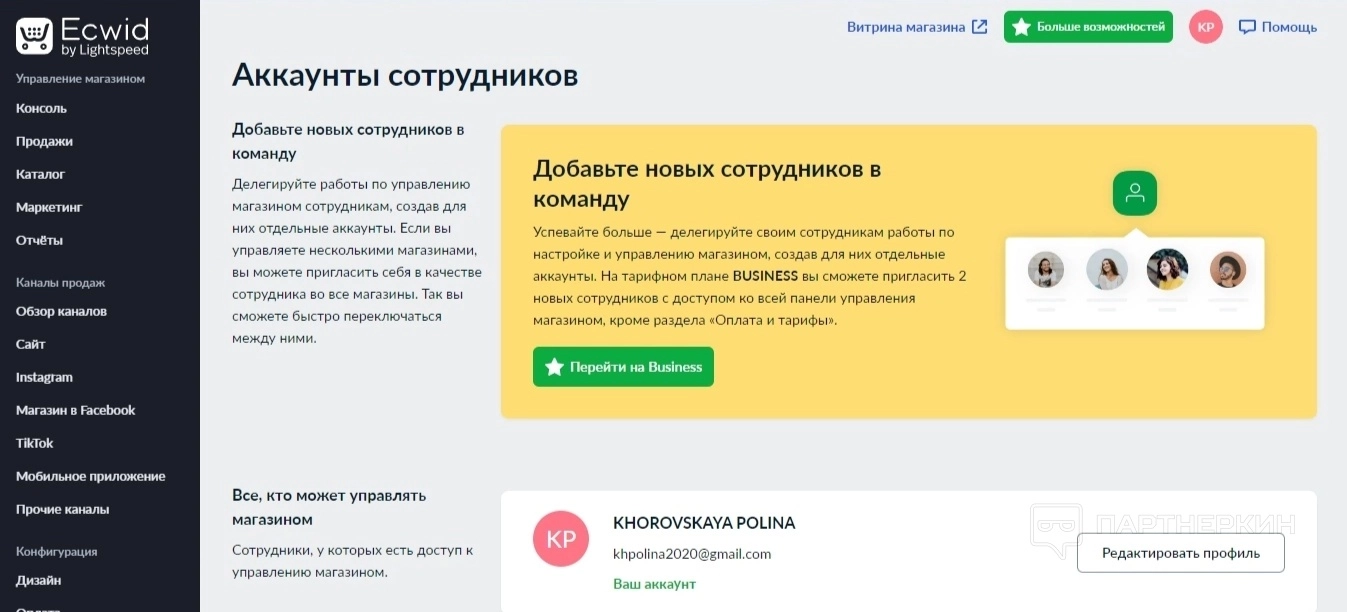Open Консоль in the sidebar
1347x612 pixels.
(x=41, y=108)
